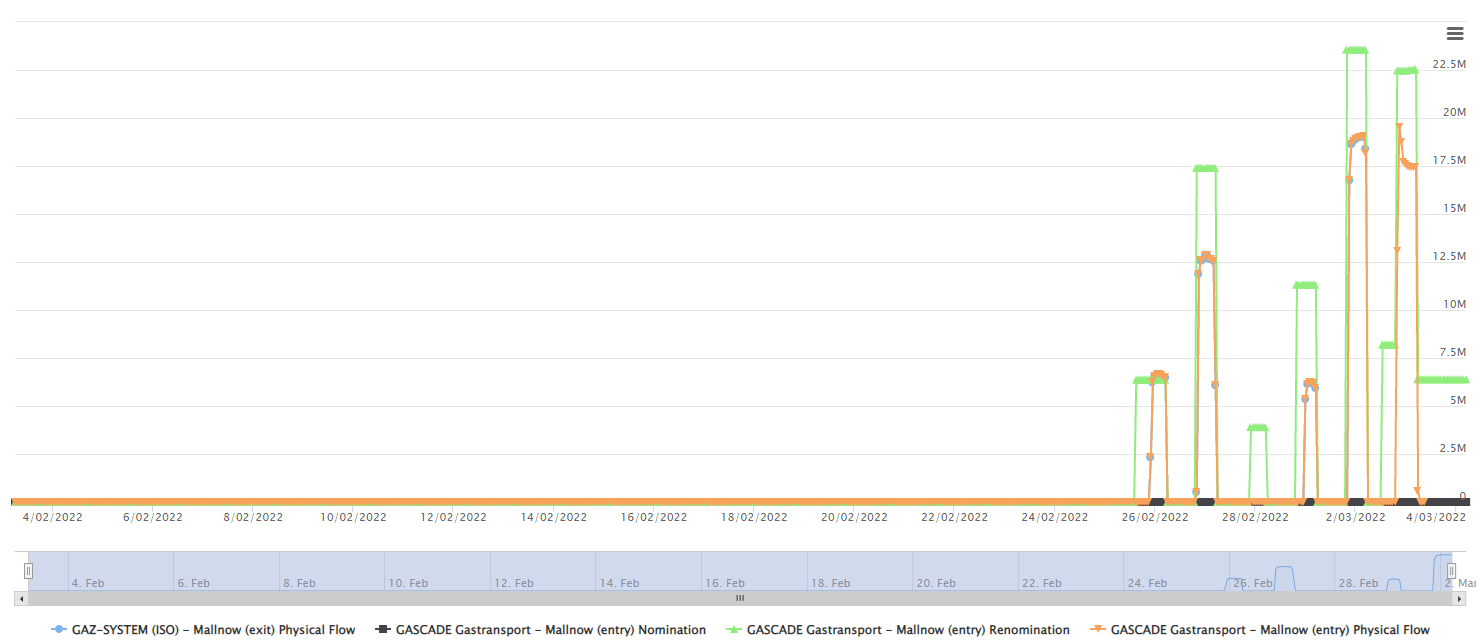The image size is (1479, 643).
Task: Click the 7.5M y-axis label
Action: tap(1452, 352)
